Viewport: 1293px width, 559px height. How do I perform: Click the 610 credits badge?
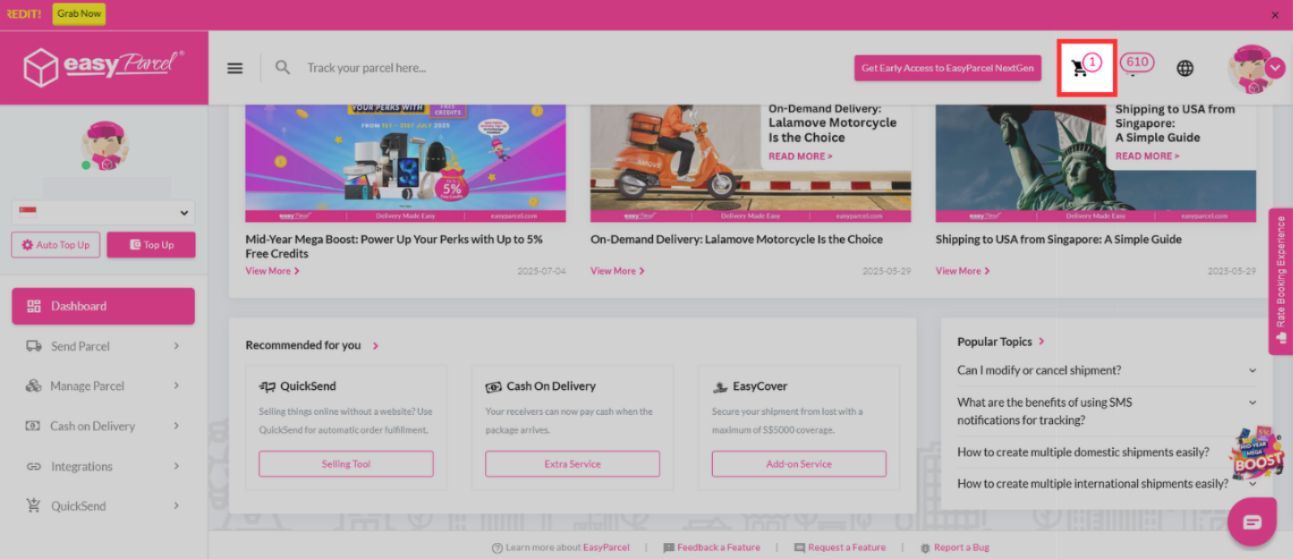[1137, 62]
